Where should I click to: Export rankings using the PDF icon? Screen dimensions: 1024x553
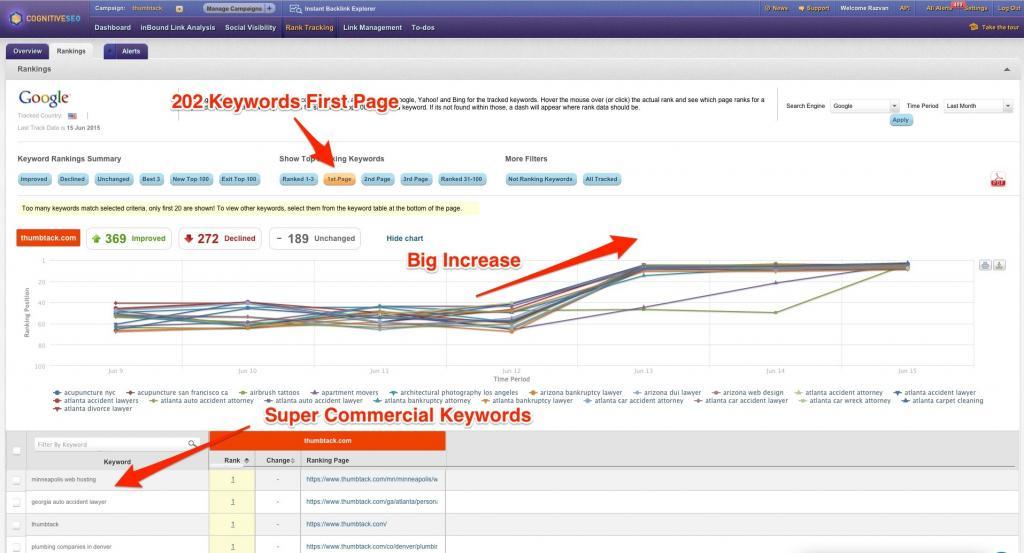tap(997, 180)
